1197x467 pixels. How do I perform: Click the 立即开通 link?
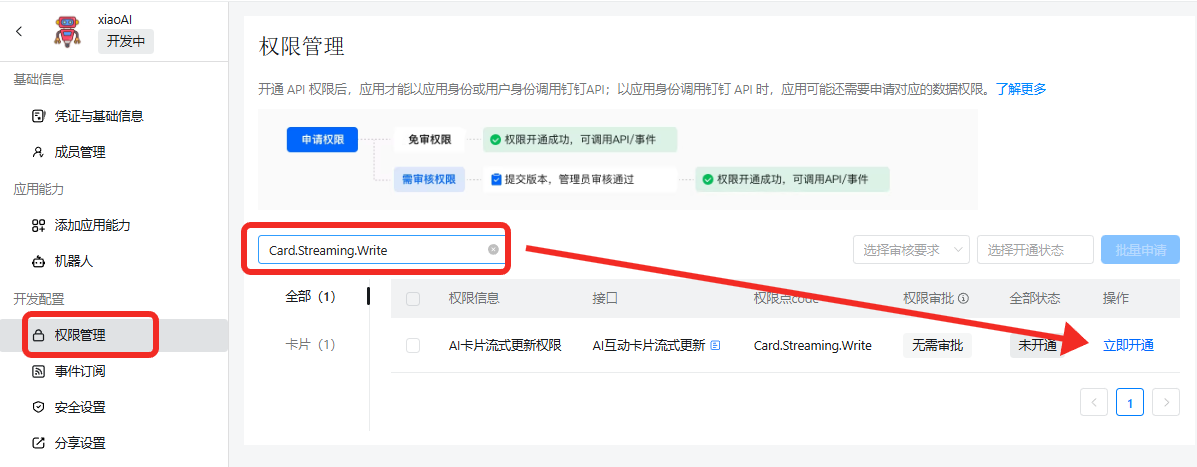pos(1128,345)
